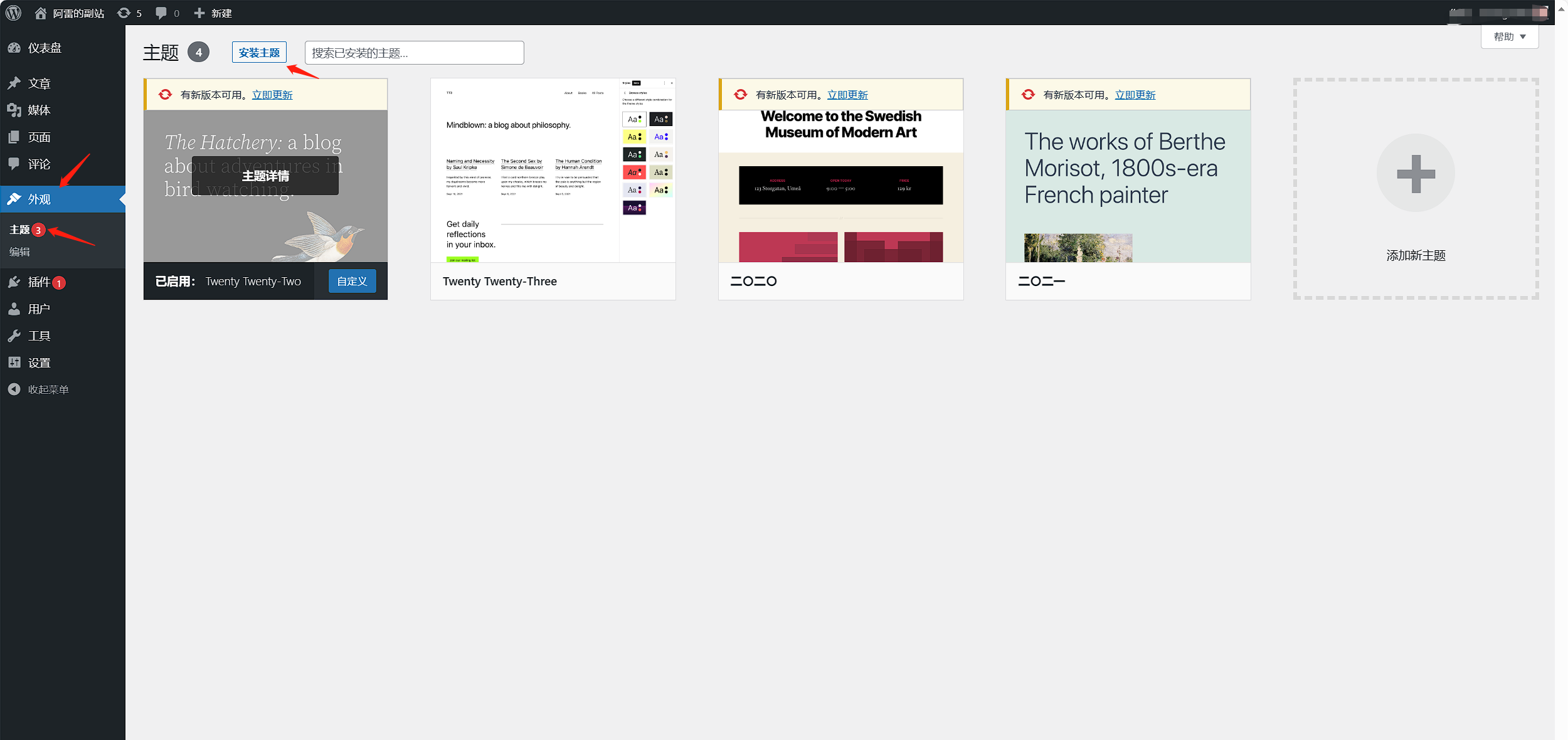Click the pages icon beside 页面
Image resolution: width=1568 pixels, height=740 pixels.
[x=14, y=137]
